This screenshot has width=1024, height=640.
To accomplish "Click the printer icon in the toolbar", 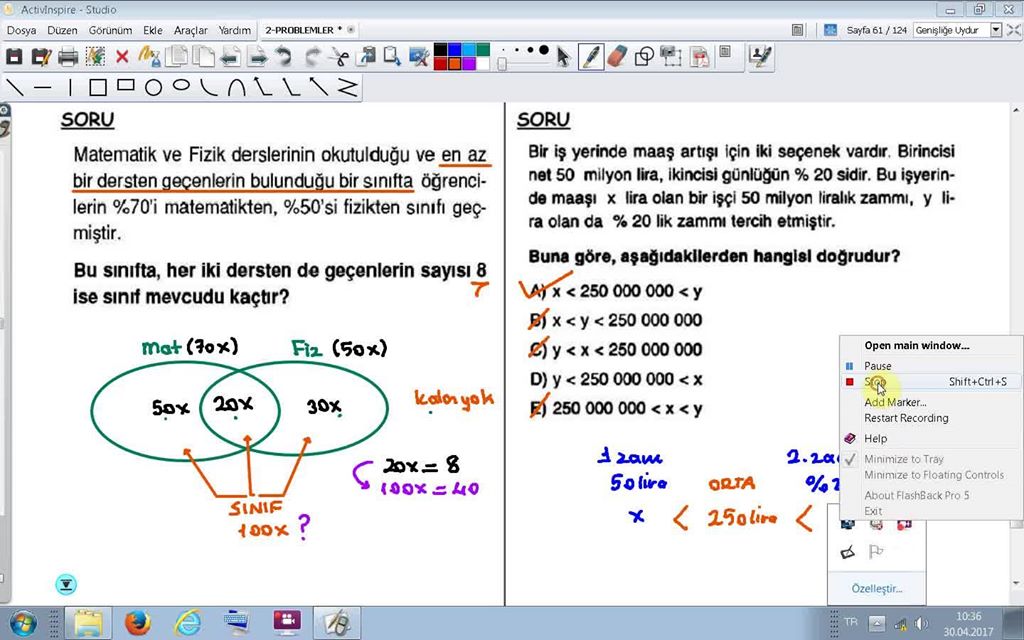I will coord(68,57).
